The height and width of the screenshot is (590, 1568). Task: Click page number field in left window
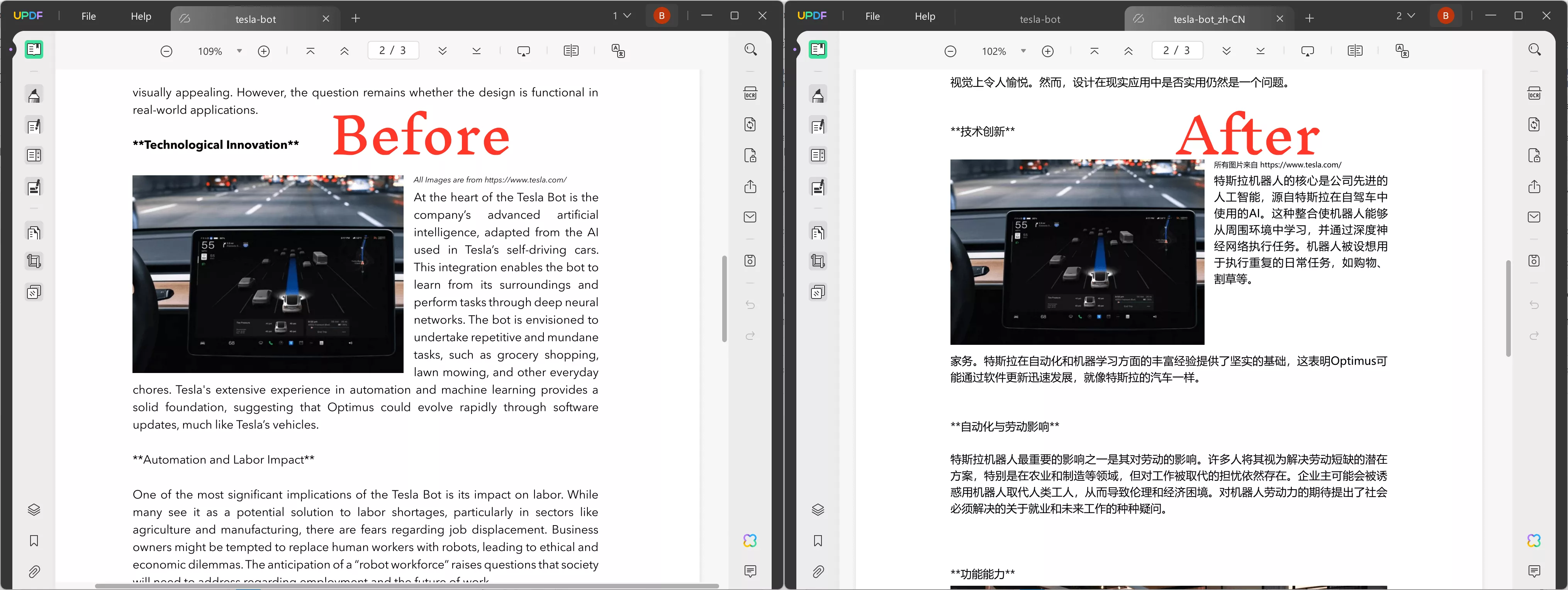[x=393, y=51]
